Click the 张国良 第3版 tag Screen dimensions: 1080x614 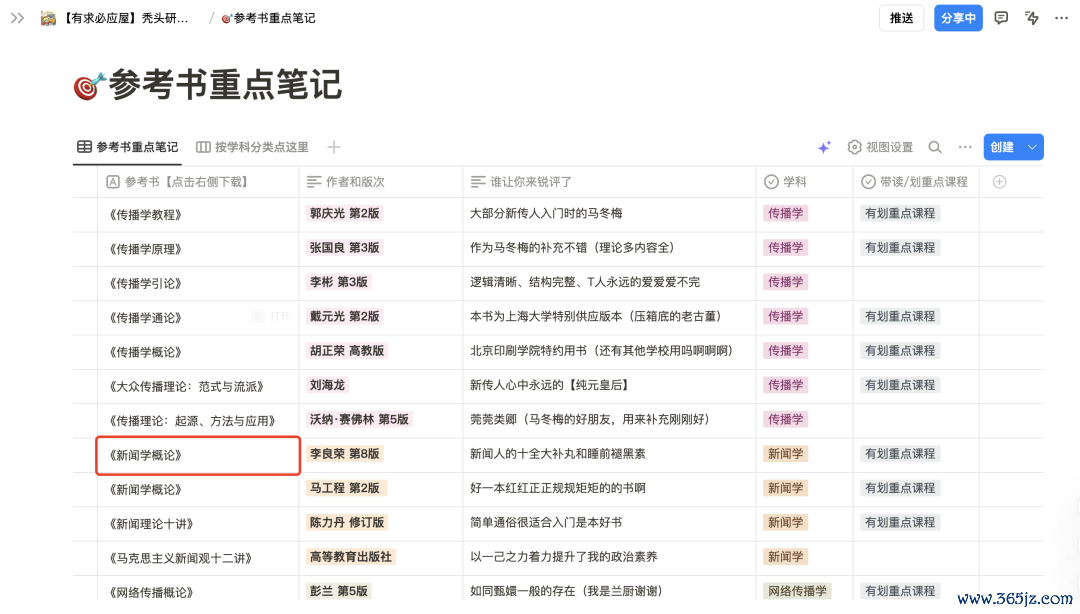coord(344,248)
